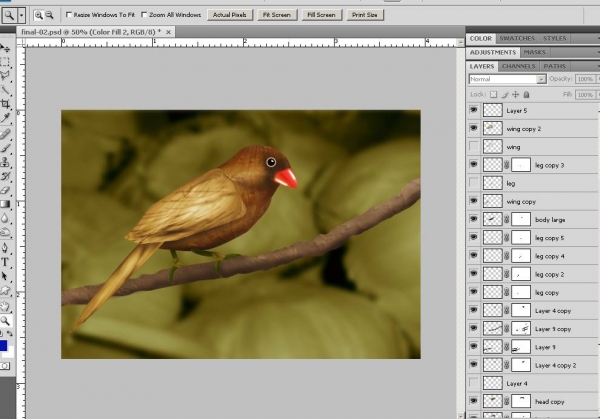Select the Zoom tool in the toolbox
600x419 pixels.
[x=5, y=321]
